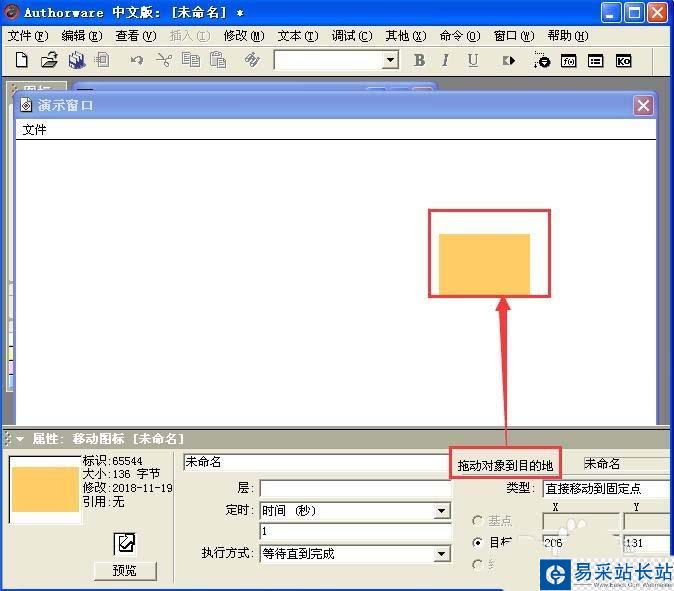Open the Text (T) menu
674x591 pixels.
coord(298,36)
